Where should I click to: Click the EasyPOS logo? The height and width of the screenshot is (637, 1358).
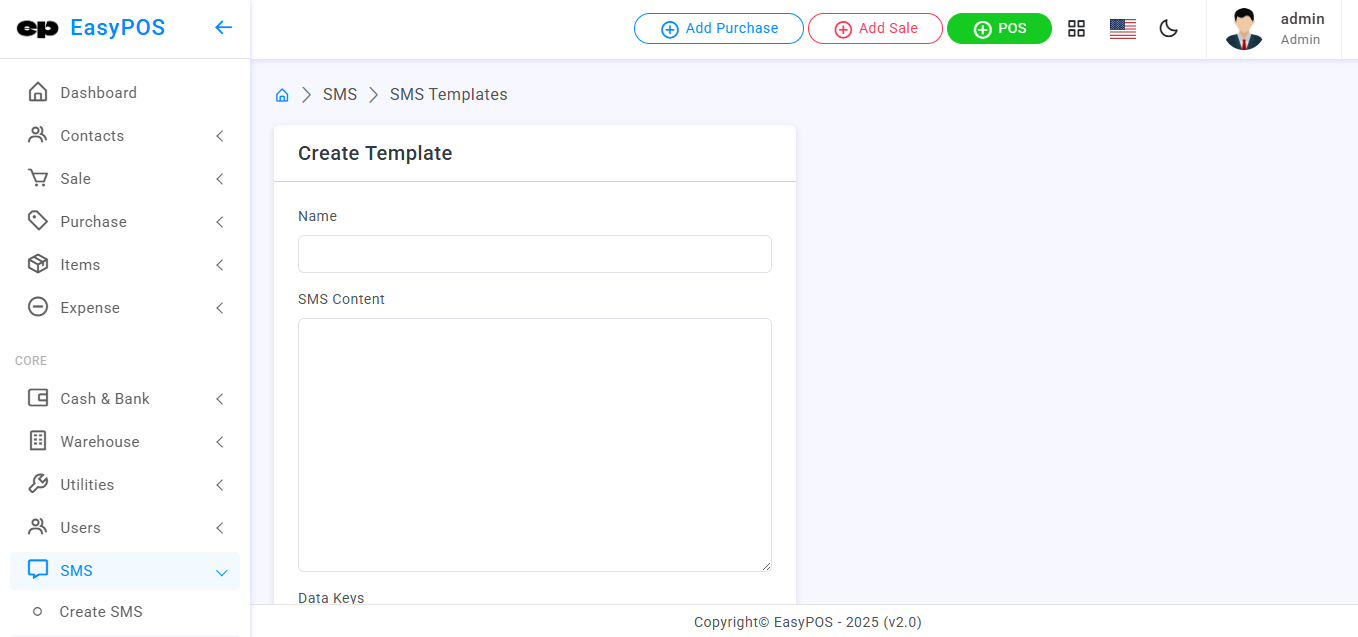pos(91,28)
